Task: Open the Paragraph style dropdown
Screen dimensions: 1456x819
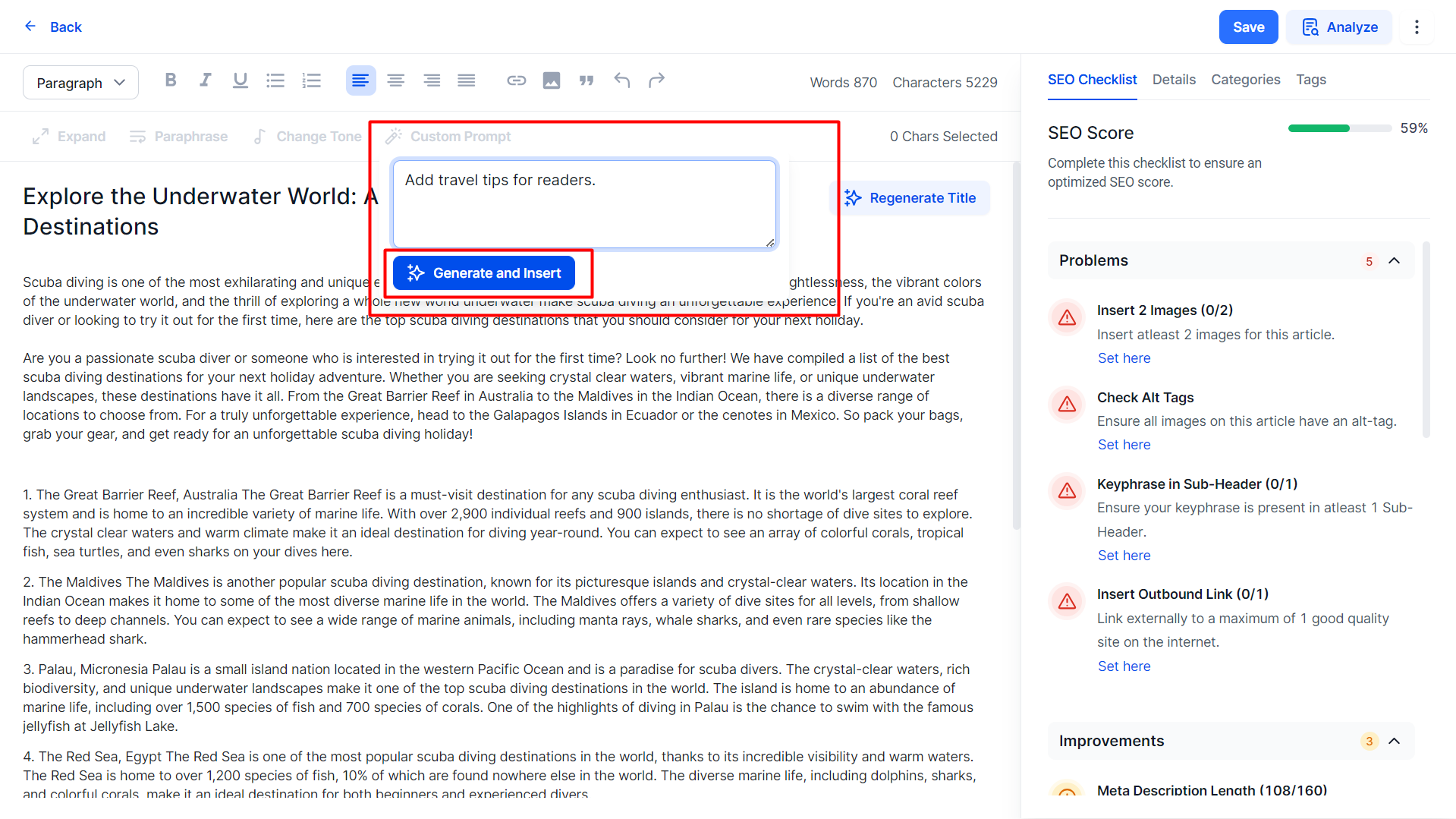Action: (x=80, y=83)
